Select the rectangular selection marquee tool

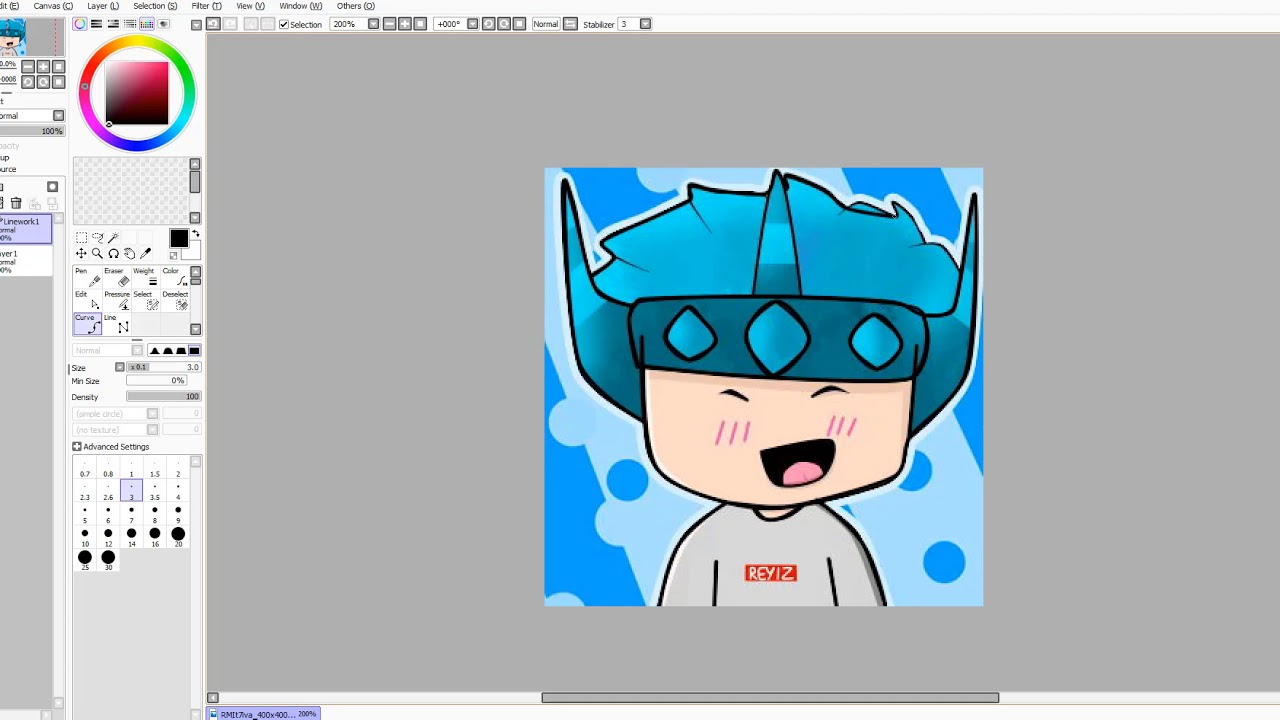81,238
